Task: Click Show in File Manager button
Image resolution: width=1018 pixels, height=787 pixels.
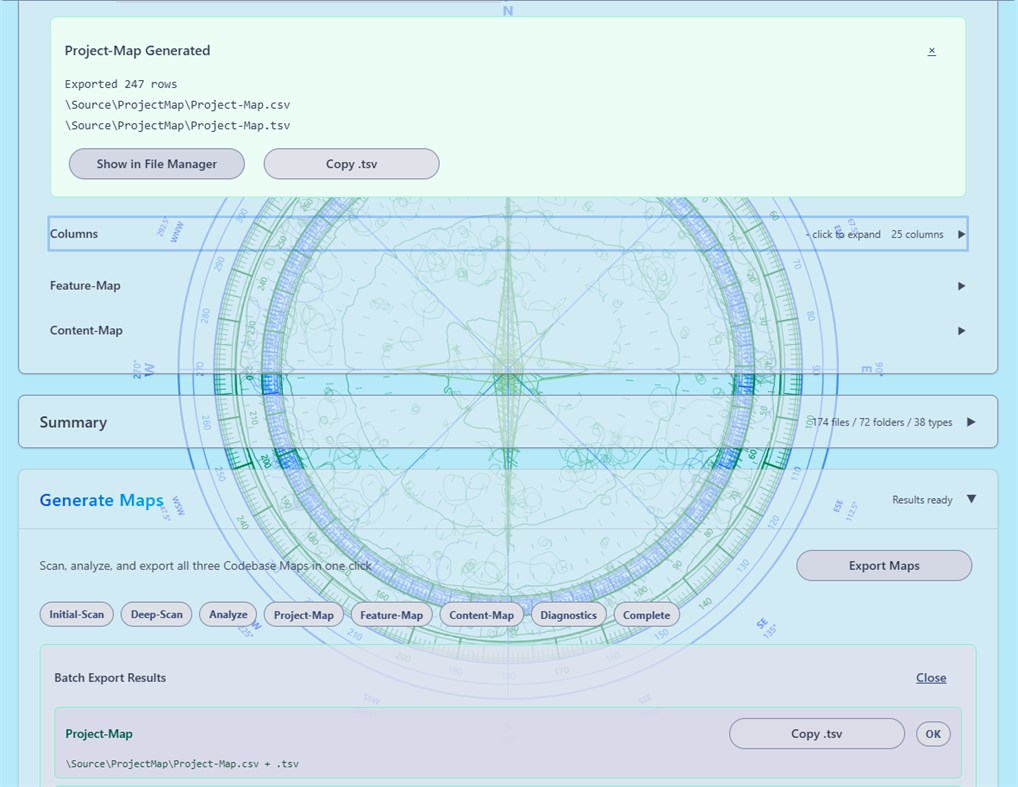Action: pos(156,164)
